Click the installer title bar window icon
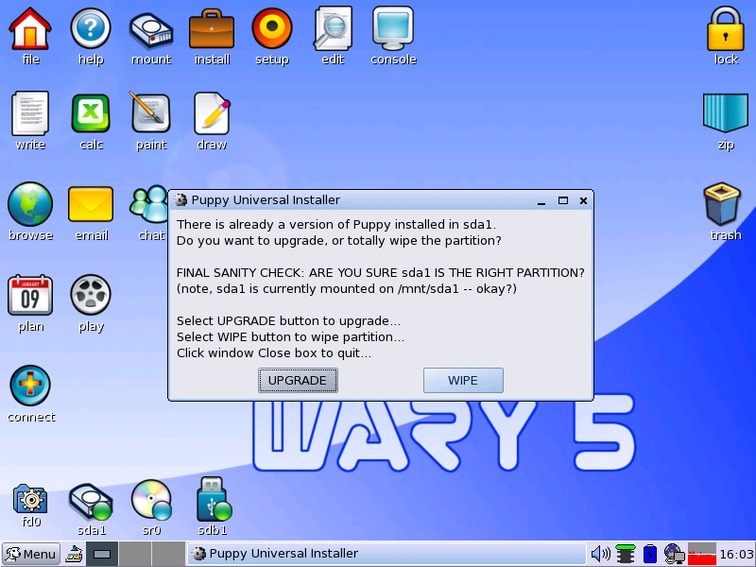The height and width of the screenshot is (567, 756). pyautogui.click(x=181, y=200)
